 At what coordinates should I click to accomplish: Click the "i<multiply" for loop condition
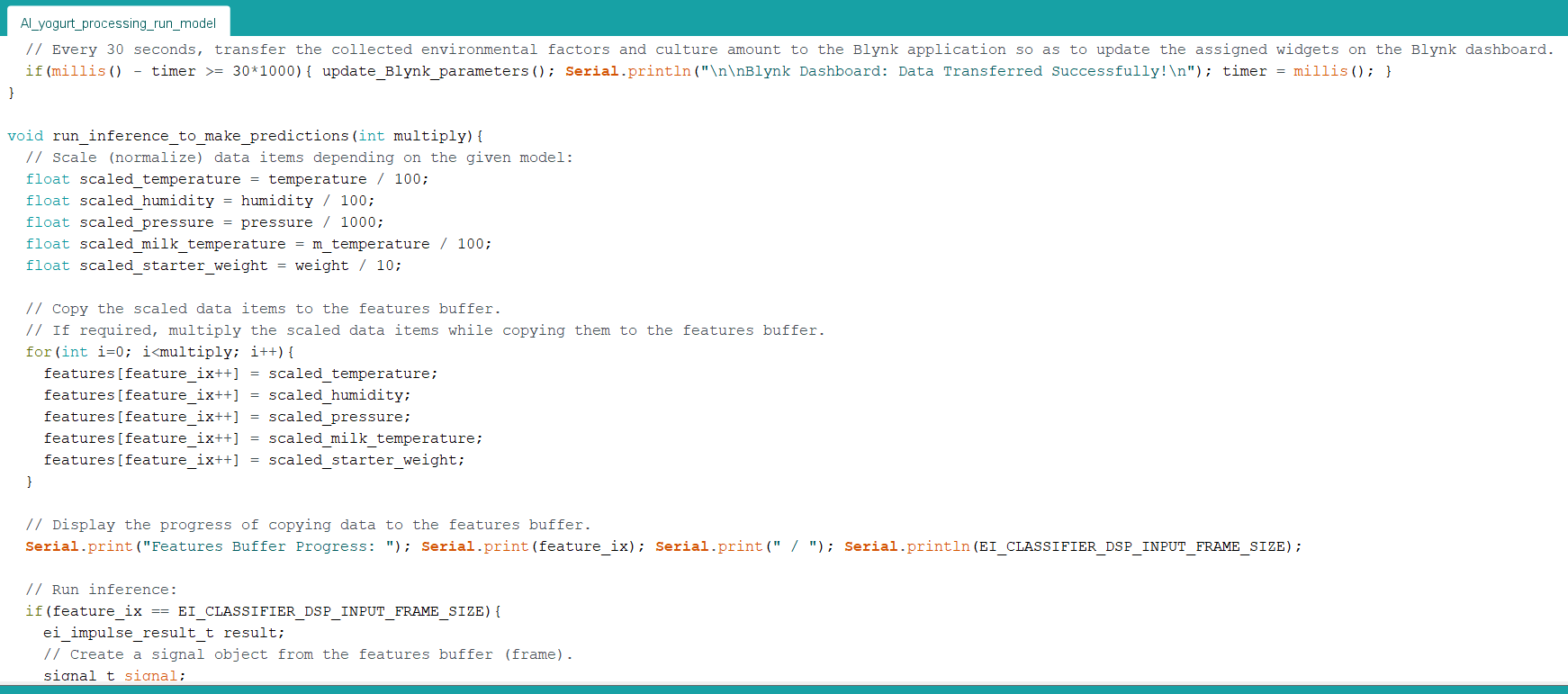tap(190, 352)
